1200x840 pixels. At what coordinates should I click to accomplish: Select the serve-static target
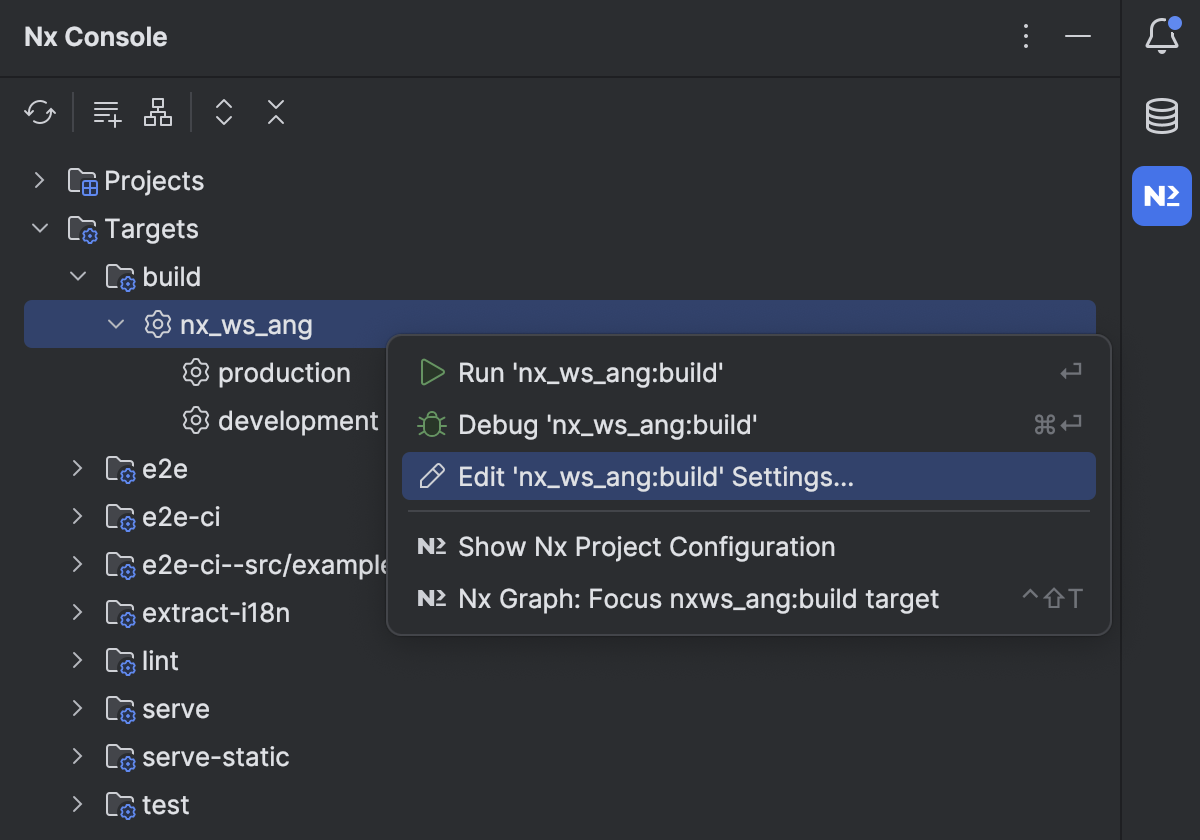215,757
